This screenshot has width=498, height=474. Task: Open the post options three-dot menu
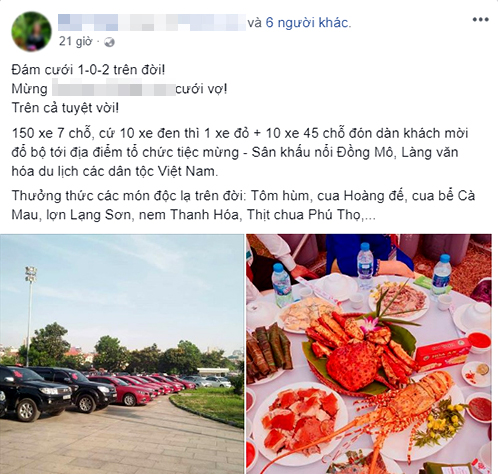(x=480, y=20)
